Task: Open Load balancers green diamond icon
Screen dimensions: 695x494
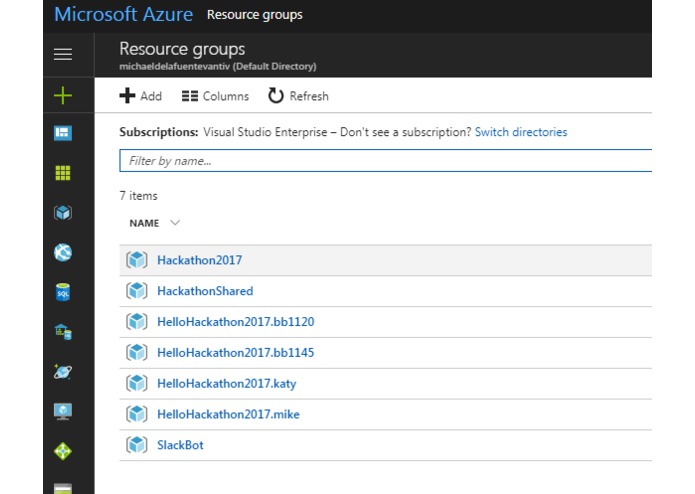Action: tap(62, 451)
